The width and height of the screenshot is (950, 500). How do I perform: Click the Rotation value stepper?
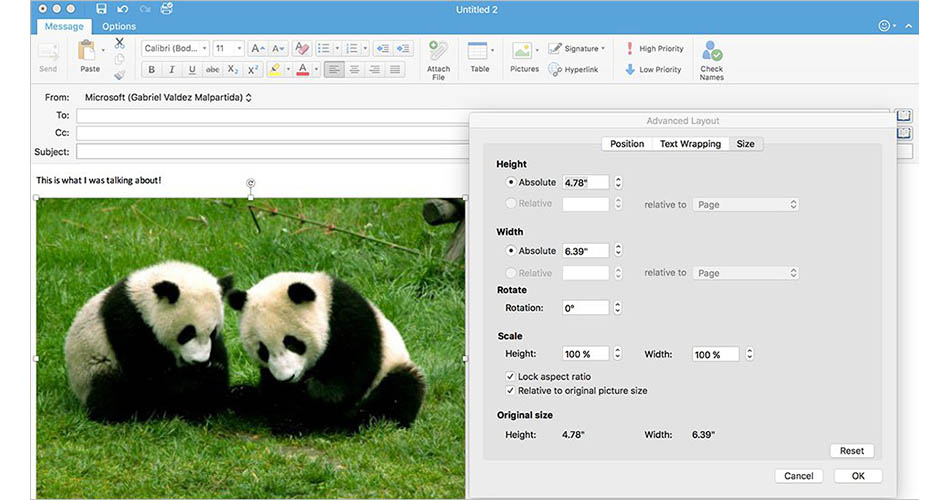coord(617,308)
